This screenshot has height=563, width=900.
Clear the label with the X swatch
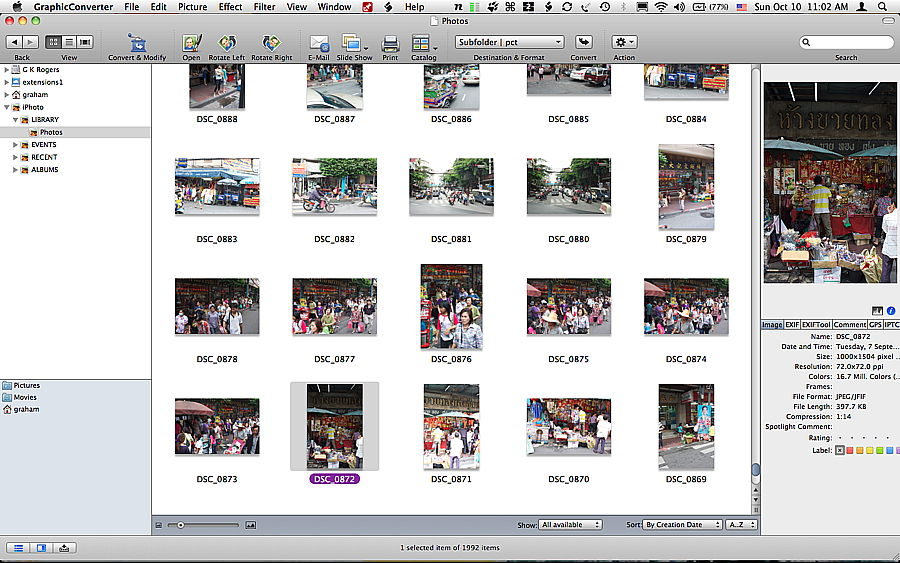click(840, 451)
